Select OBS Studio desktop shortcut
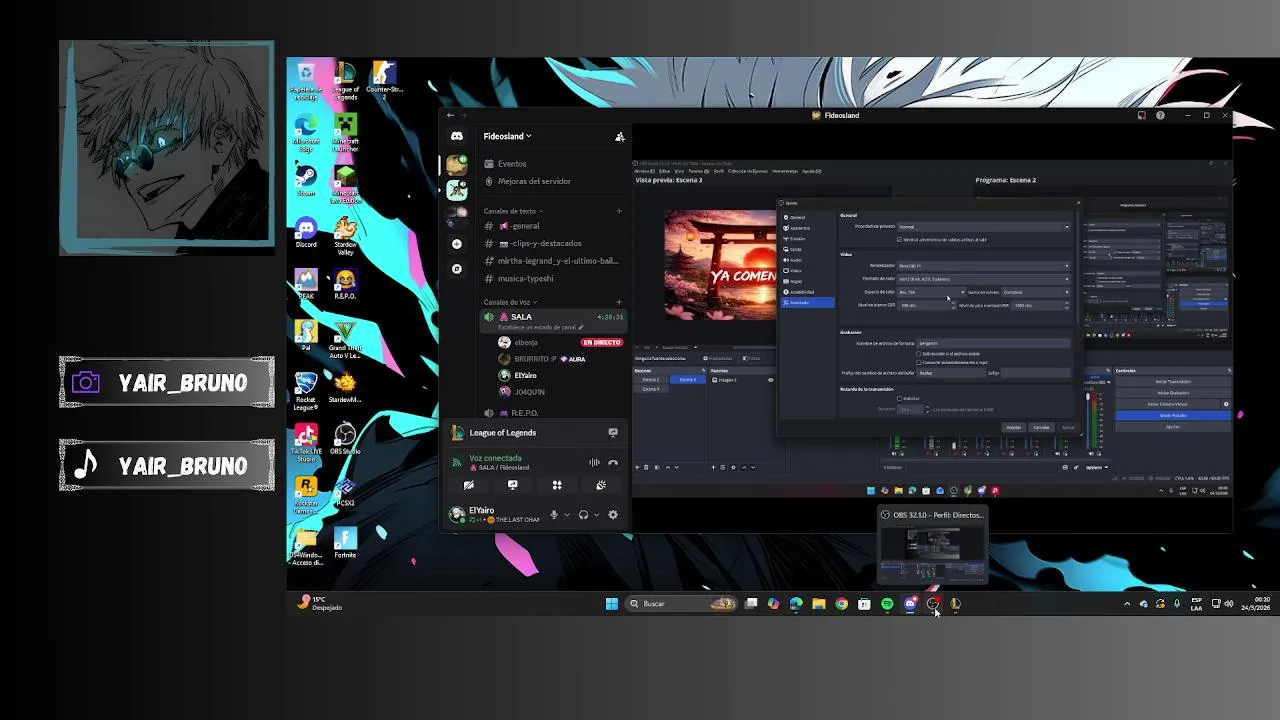Viewport: 1280px width, 720px height. [345, 439]
